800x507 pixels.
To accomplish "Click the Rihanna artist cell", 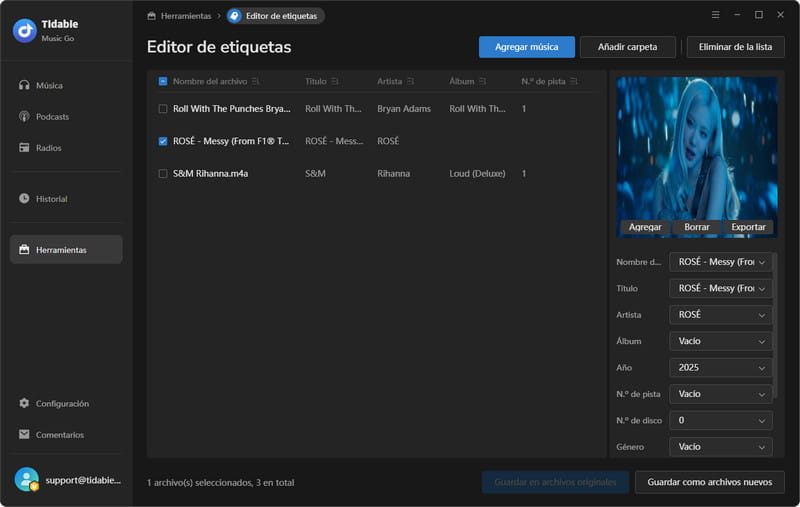I will pyautogui.click(x=393, y=174).
